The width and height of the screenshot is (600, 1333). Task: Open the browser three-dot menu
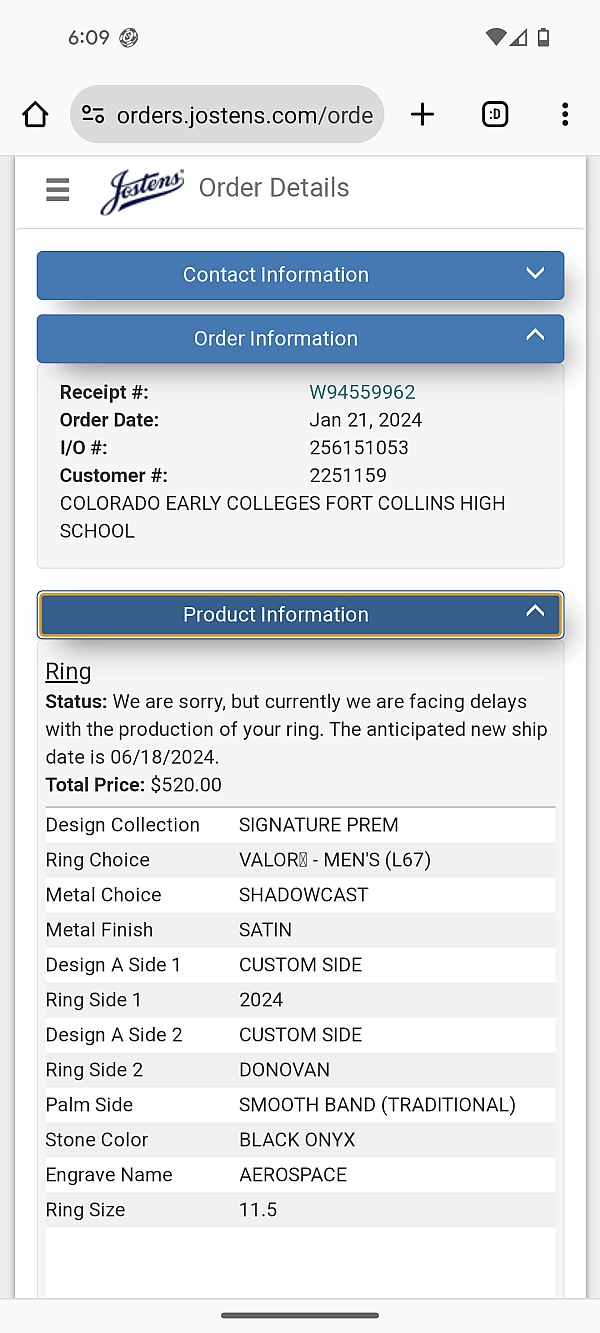point(565,115)
